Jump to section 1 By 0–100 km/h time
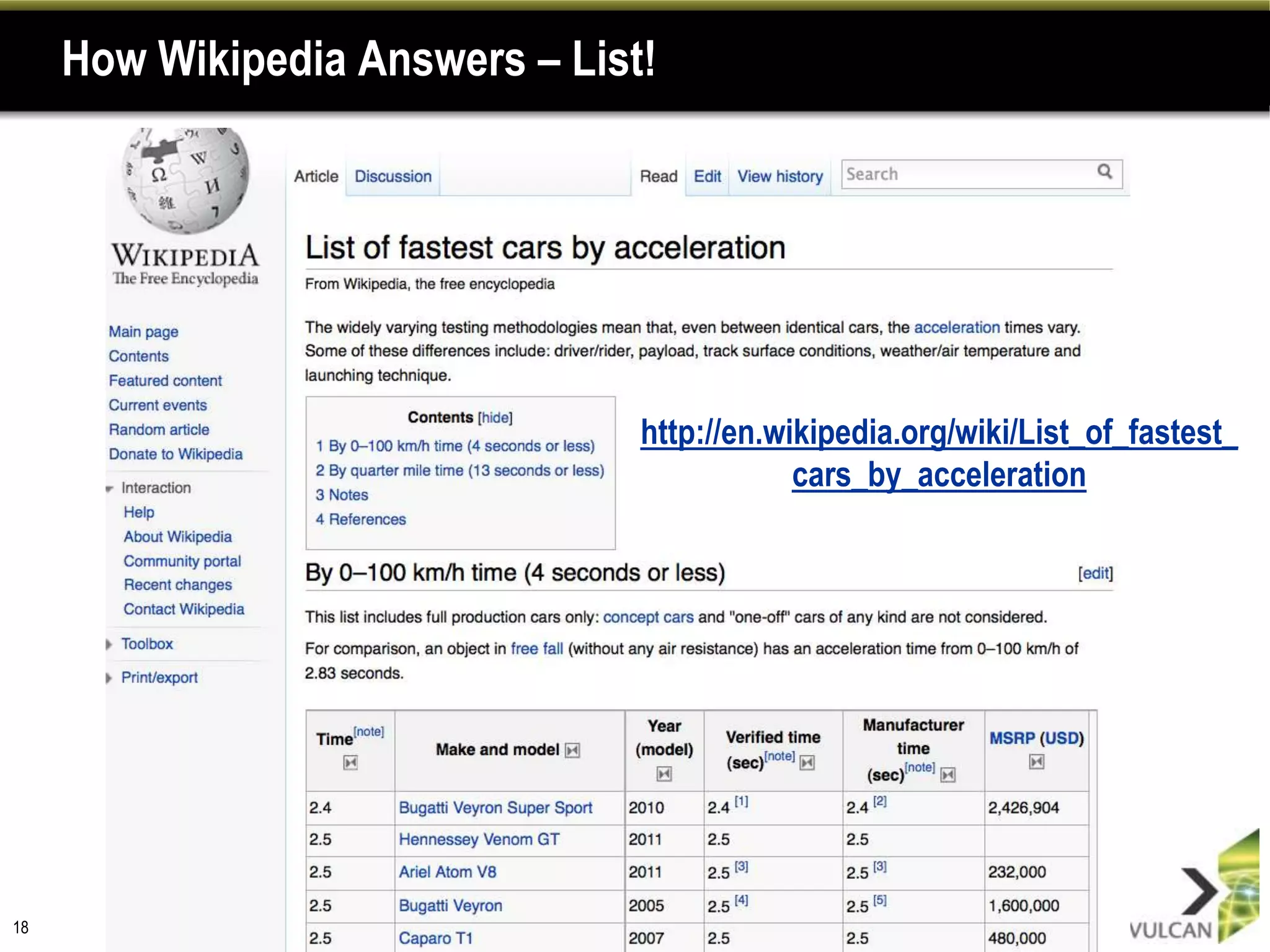1270x952 pixels. 455,446
